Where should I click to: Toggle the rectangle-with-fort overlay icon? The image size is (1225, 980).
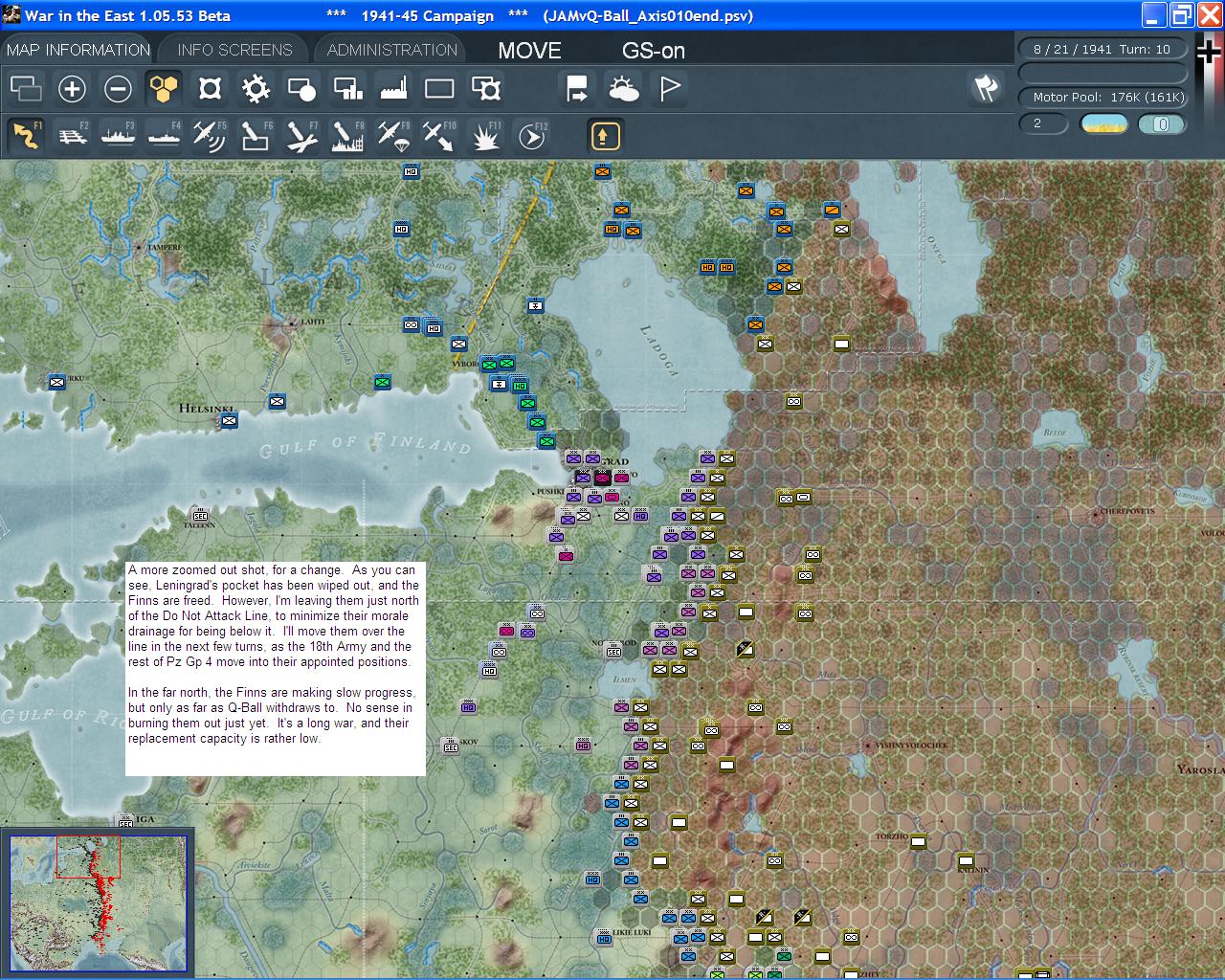click(x=486, y=89)
